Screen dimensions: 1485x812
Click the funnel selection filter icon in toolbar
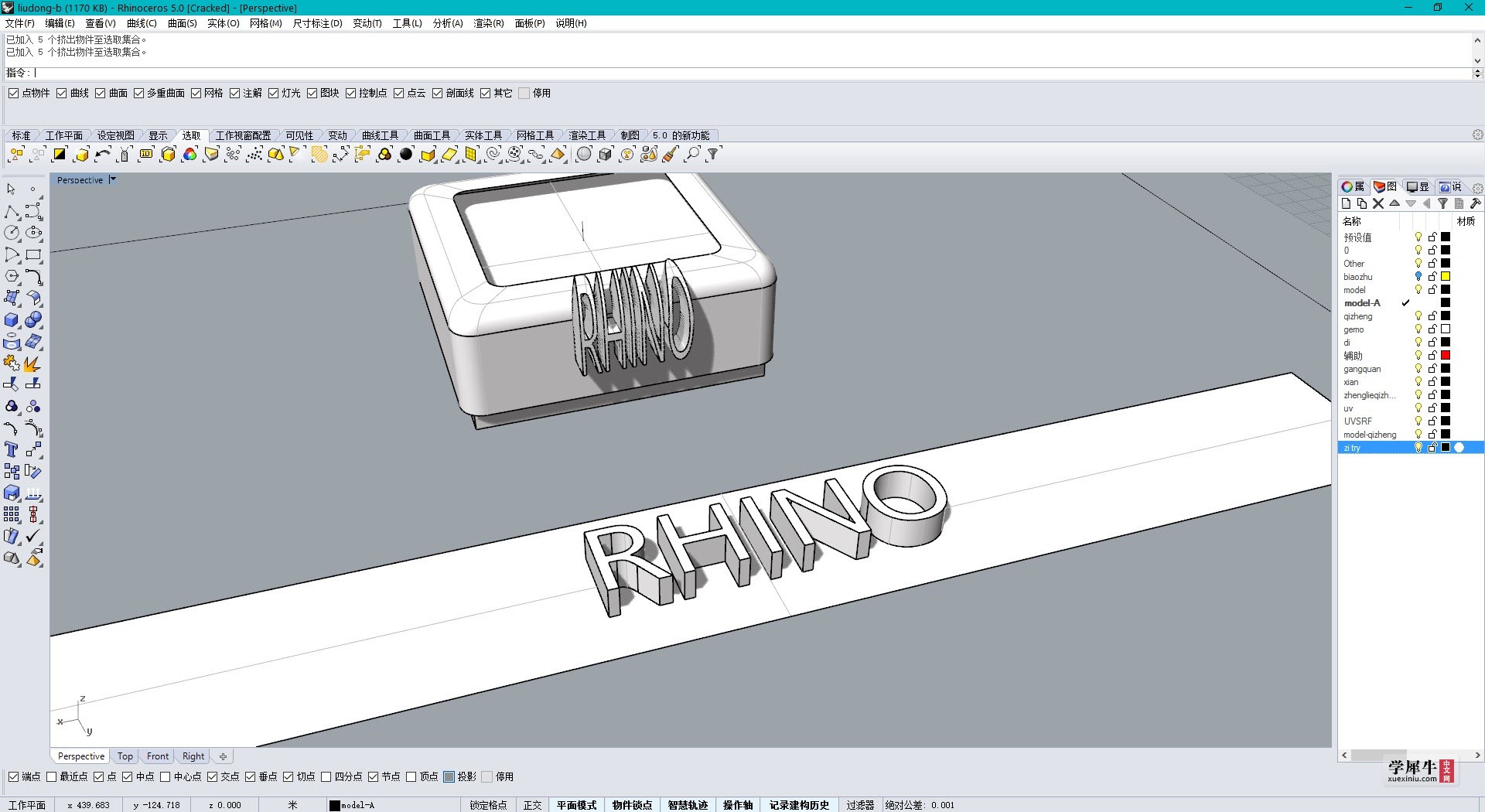[x=713, y=155]
